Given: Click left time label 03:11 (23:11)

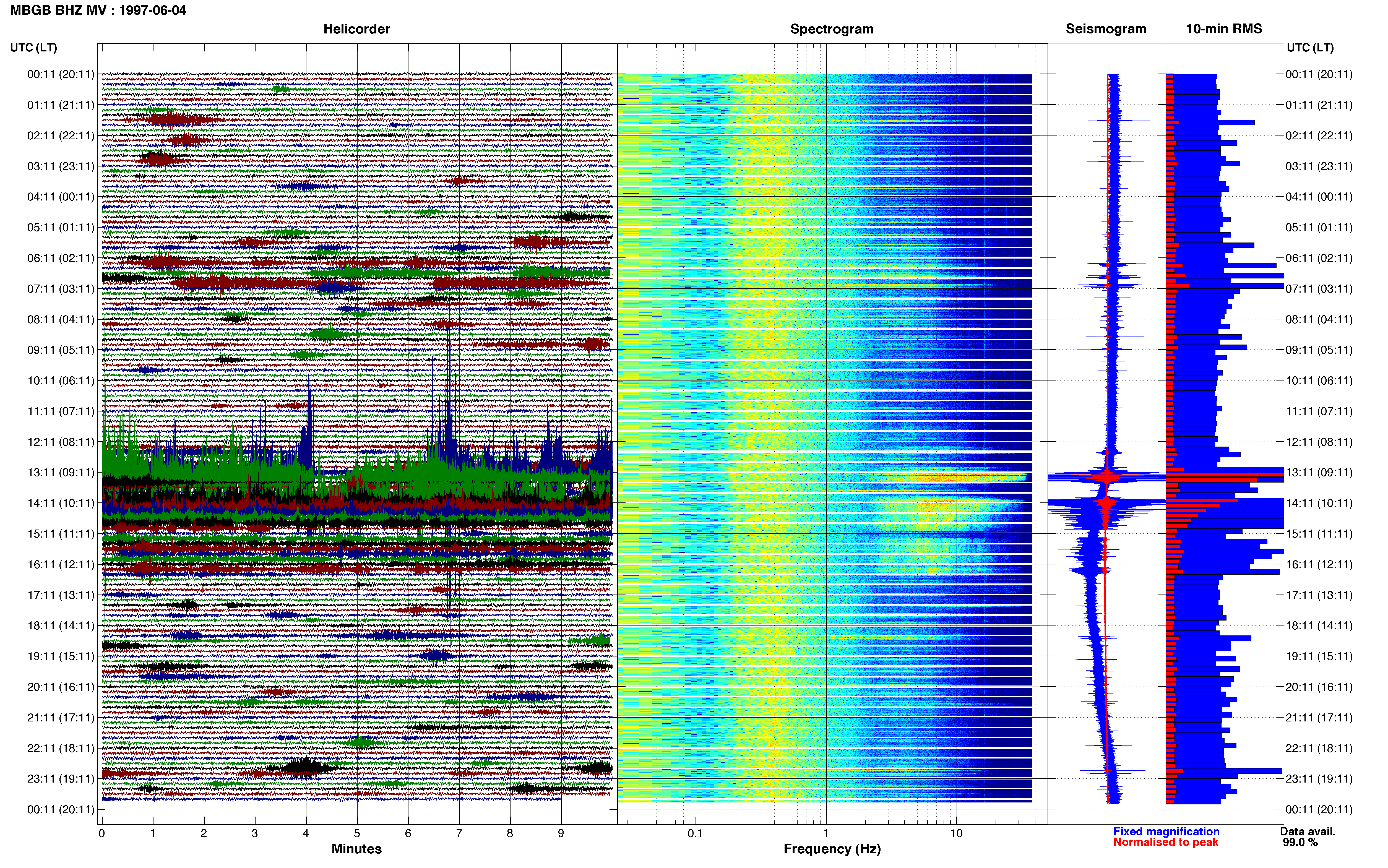Looking at the screenshot, I should click(61, 166).
